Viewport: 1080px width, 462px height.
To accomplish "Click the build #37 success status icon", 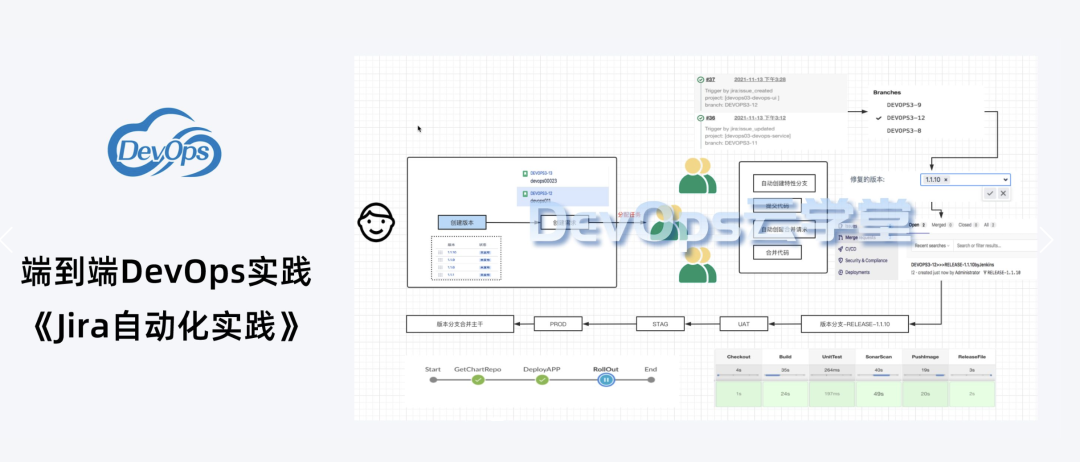I will pyautogui.click(x=700, y=80).
